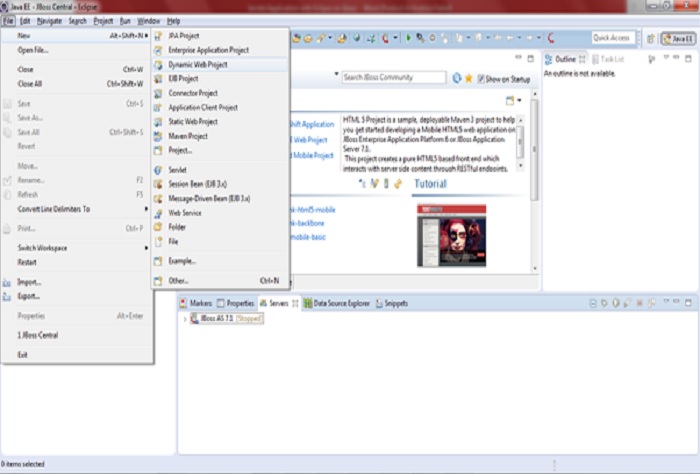The image size is (700, 474).
Task: Click the Tutorial heading
Action: tap(430, 184)
